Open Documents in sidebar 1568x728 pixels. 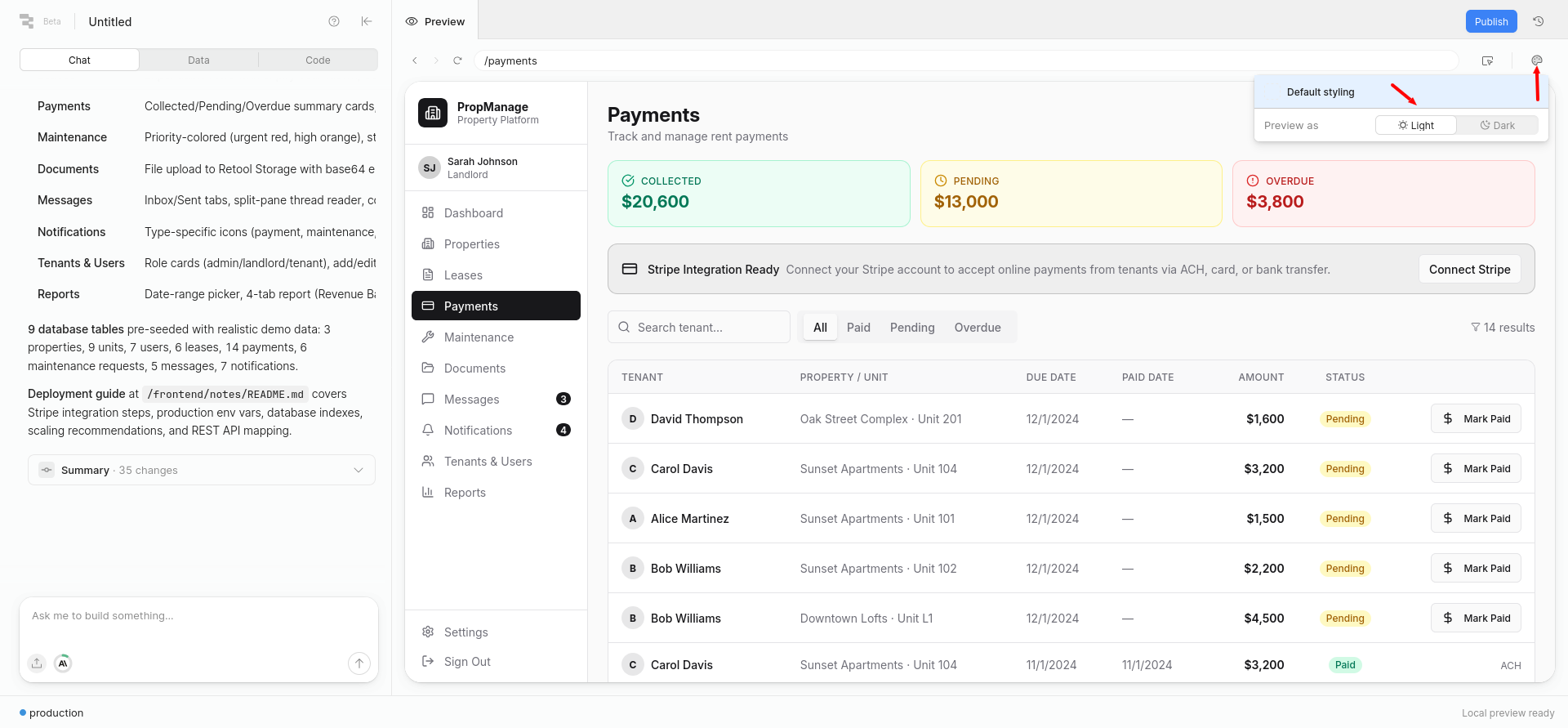click(496, 368)
